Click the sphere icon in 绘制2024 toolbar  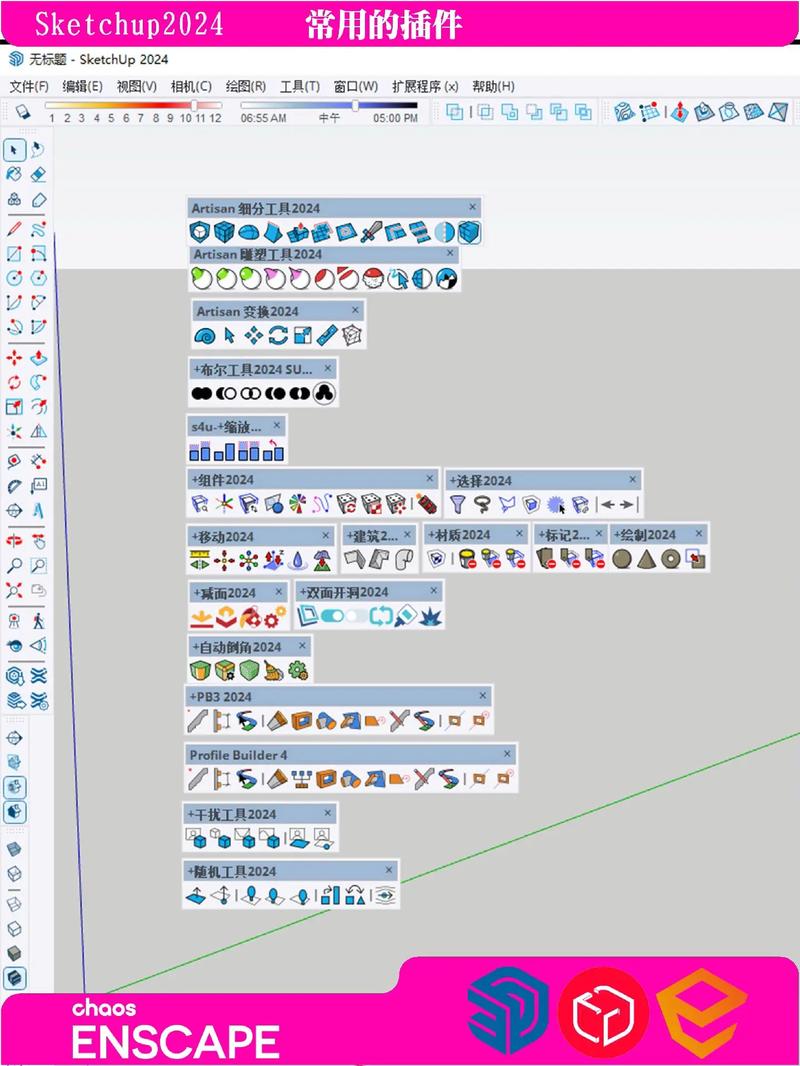click(x=621, y=559)
